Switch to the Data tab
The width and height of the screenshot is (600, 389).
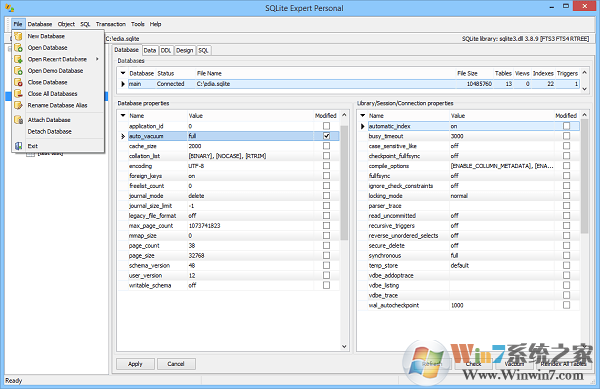[150, 50]
